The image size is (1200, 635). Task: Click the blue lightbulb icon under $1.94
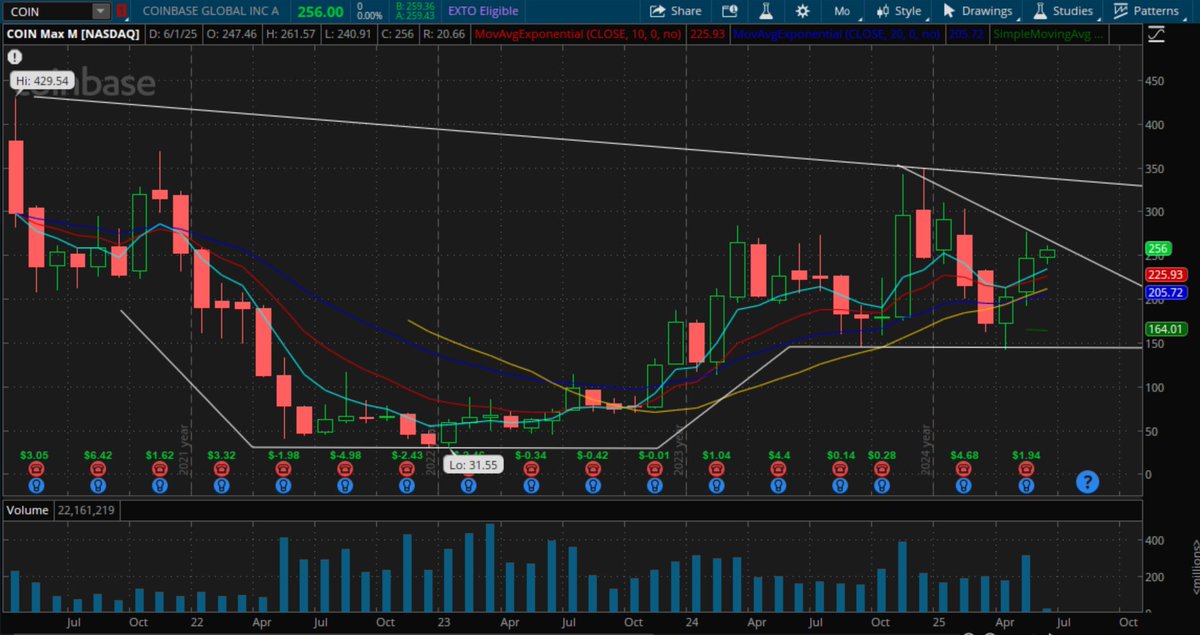click(1025, 485)
